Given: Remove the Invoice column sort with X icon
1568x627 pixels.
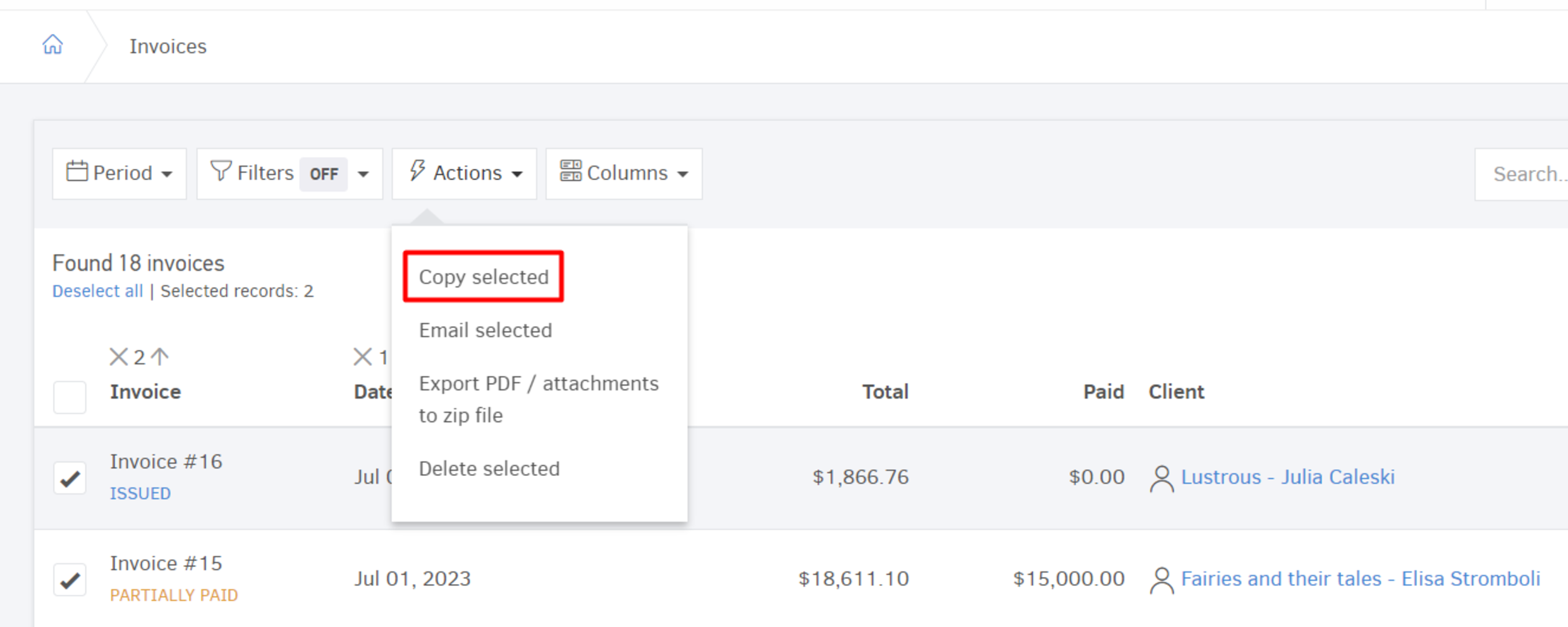Looking at the screenshot, I should point(118,357).
